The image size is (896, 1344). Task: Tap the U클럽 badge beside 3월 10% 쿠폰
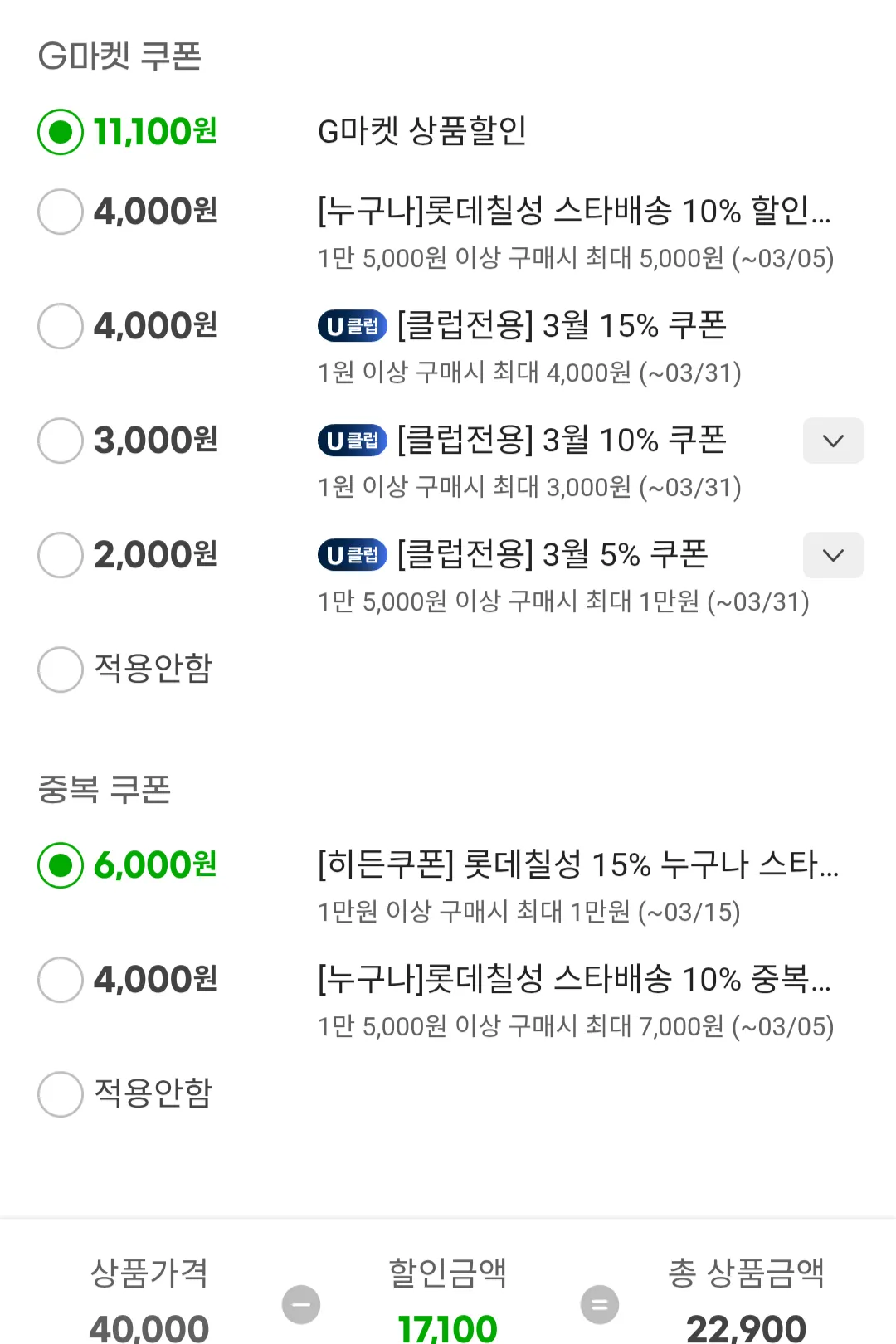[x=353, y=441]
